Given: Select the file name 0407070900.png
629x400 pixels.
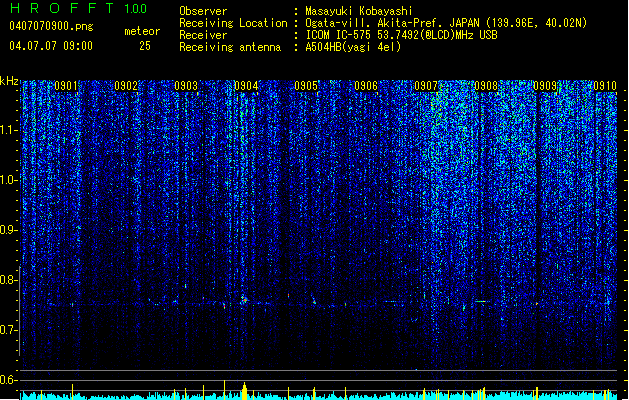Looking at the screenshot, I should tap(51, 26).
